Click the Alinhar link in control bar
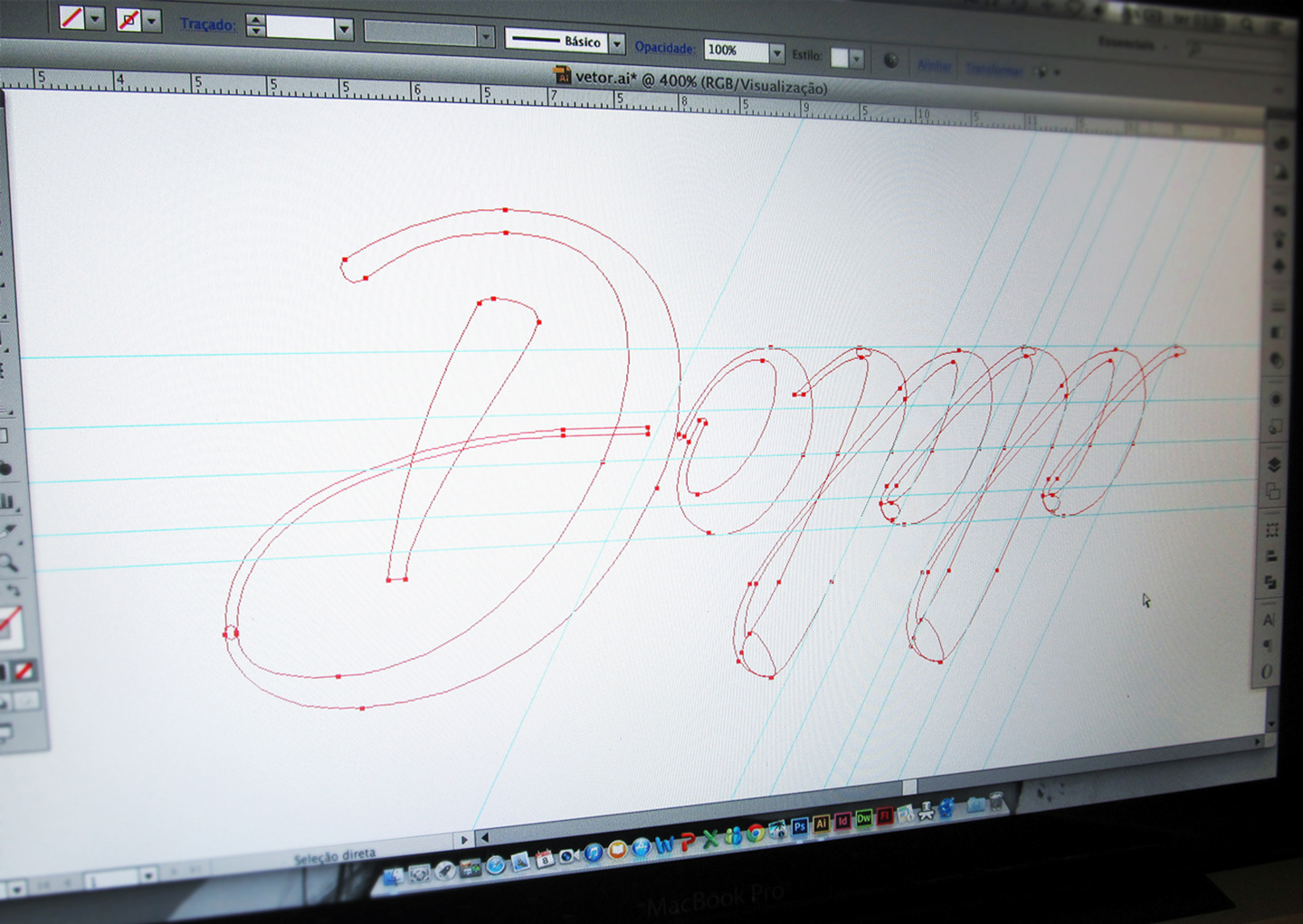The height and width of the screenshot is (924, 1303). (935, 64)
